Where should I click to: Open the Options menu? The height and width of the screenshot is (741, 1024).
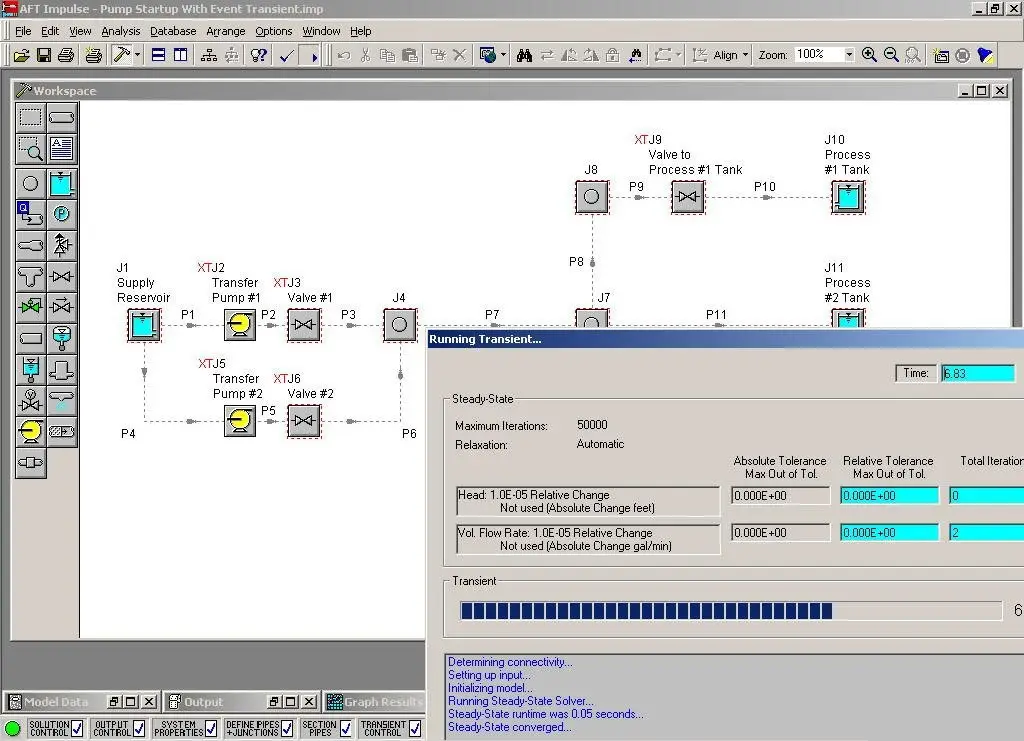(274, 31)
